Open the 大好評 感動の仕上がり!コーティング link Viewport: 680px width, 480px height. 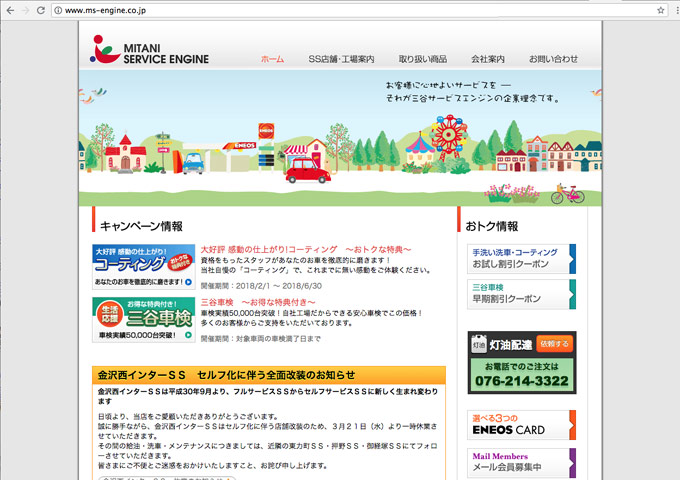tap(306, 249)
